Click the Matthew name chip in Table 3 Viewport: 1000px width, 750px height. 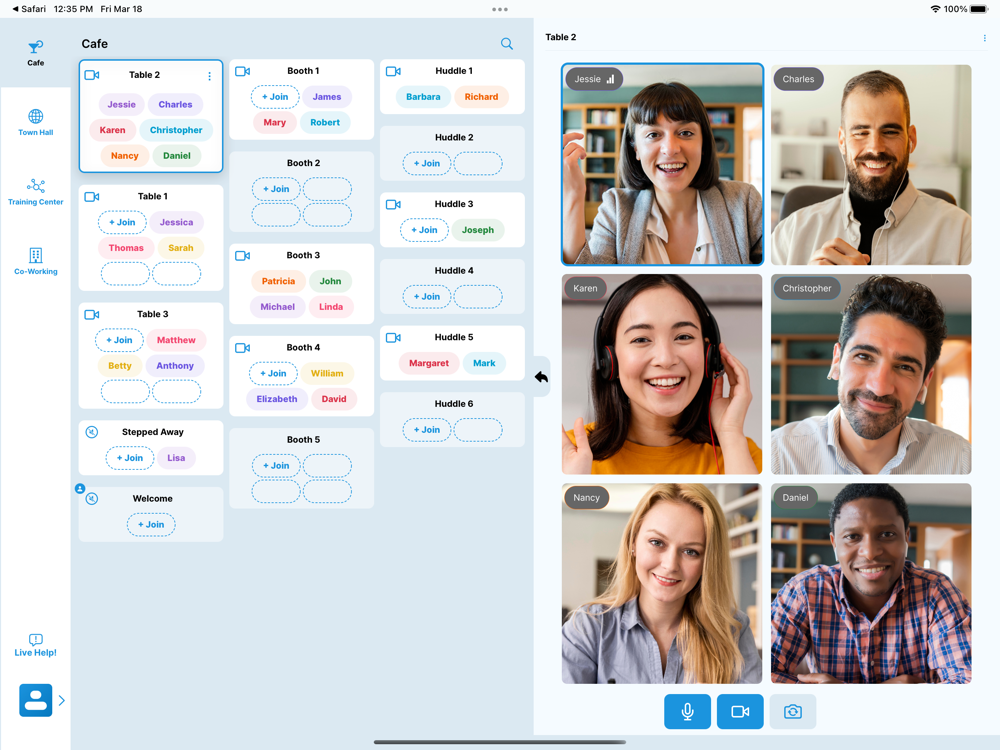pos(176,340)
